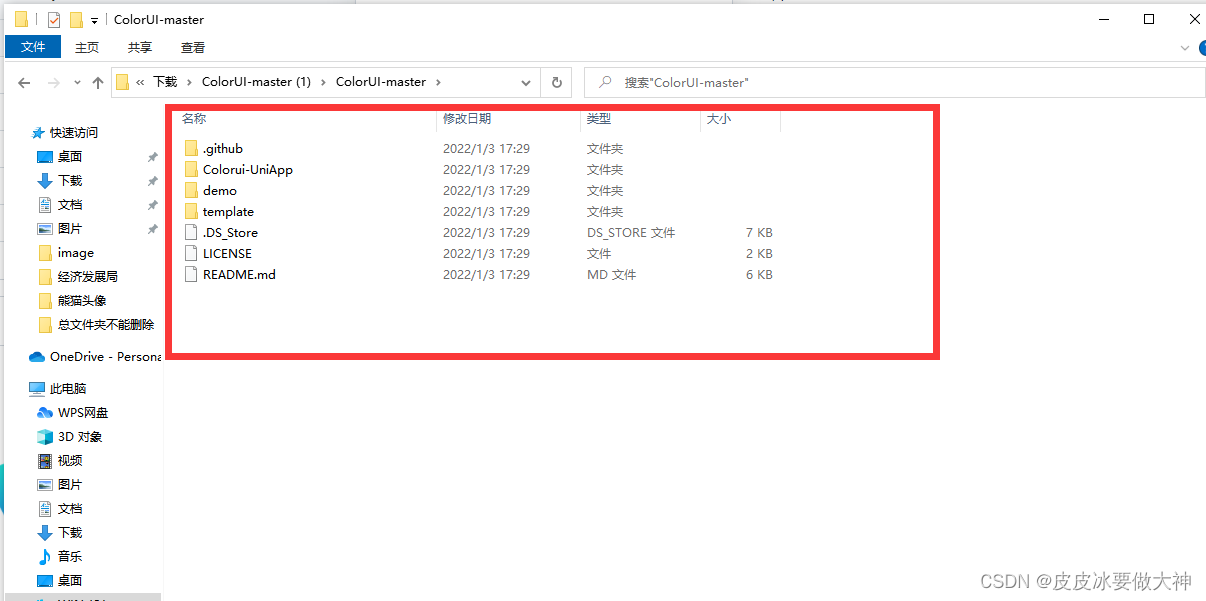This screenshot has width=1206, height=601.
Task: Switch to the 共享 ribbon tab
Action: [x=140, y=47]
